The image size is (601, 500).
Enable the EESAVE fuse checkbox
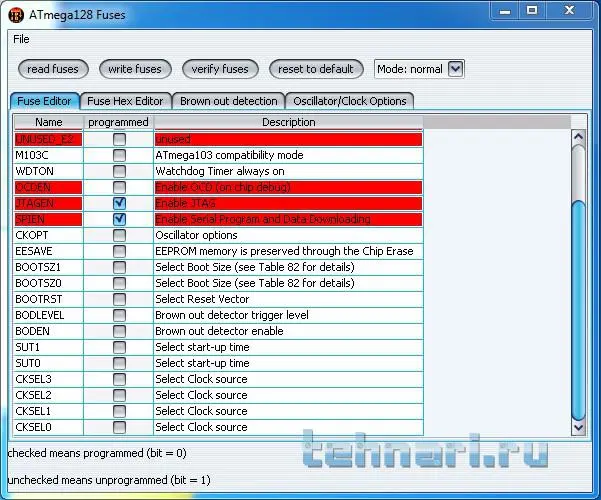point(119,251)
